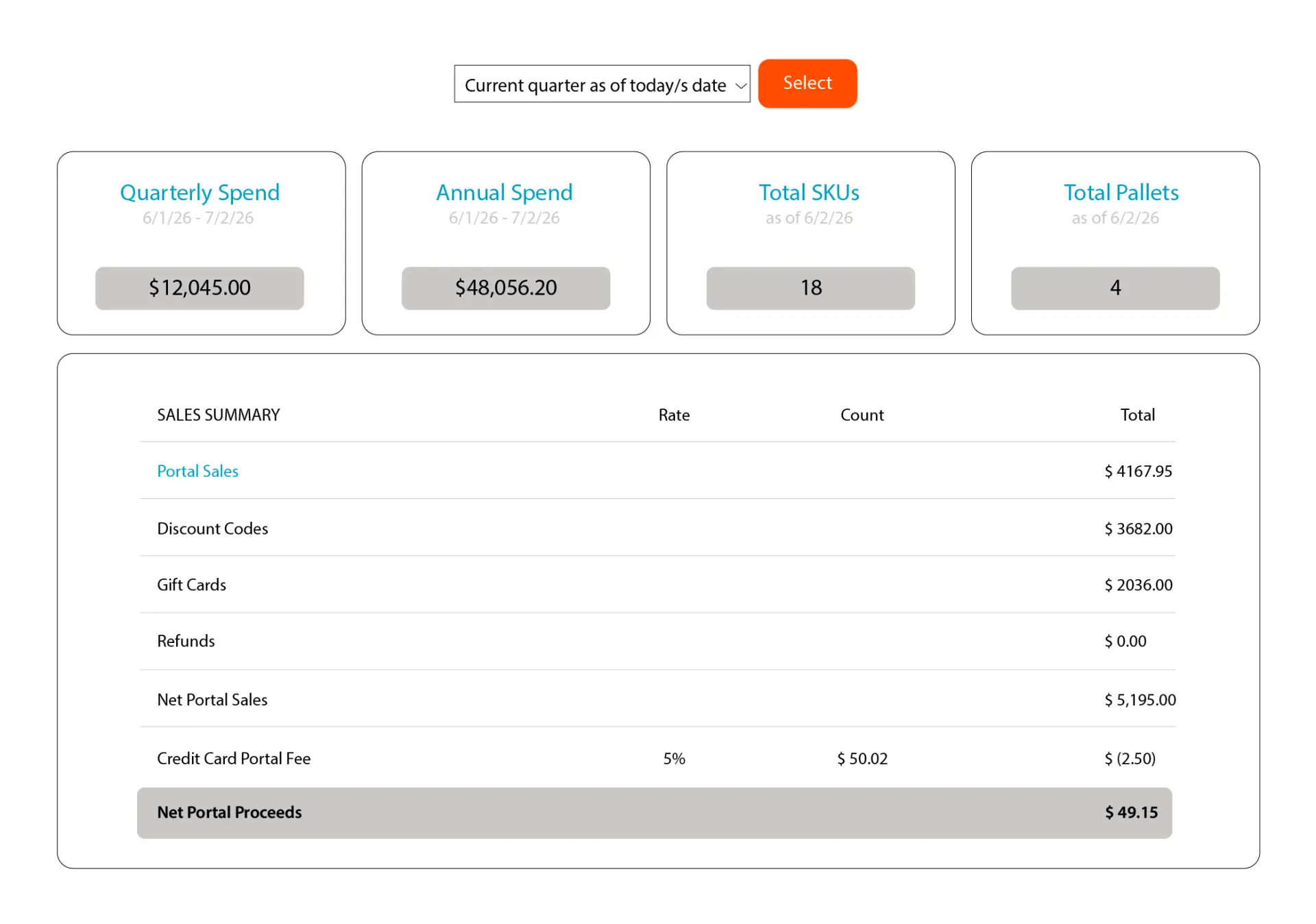This screenshot has width=1316, height=924.
Task: Click the $ 0.00 Refunds total
Action: (x=1125, y=641)
